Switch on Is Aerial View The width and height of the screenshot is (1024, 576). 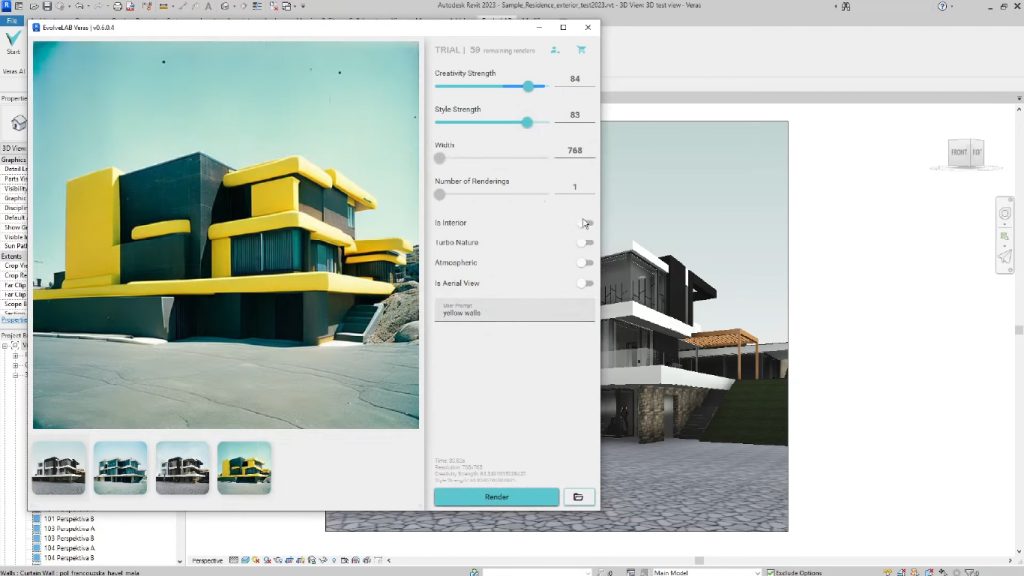click(x=585, y=283)
